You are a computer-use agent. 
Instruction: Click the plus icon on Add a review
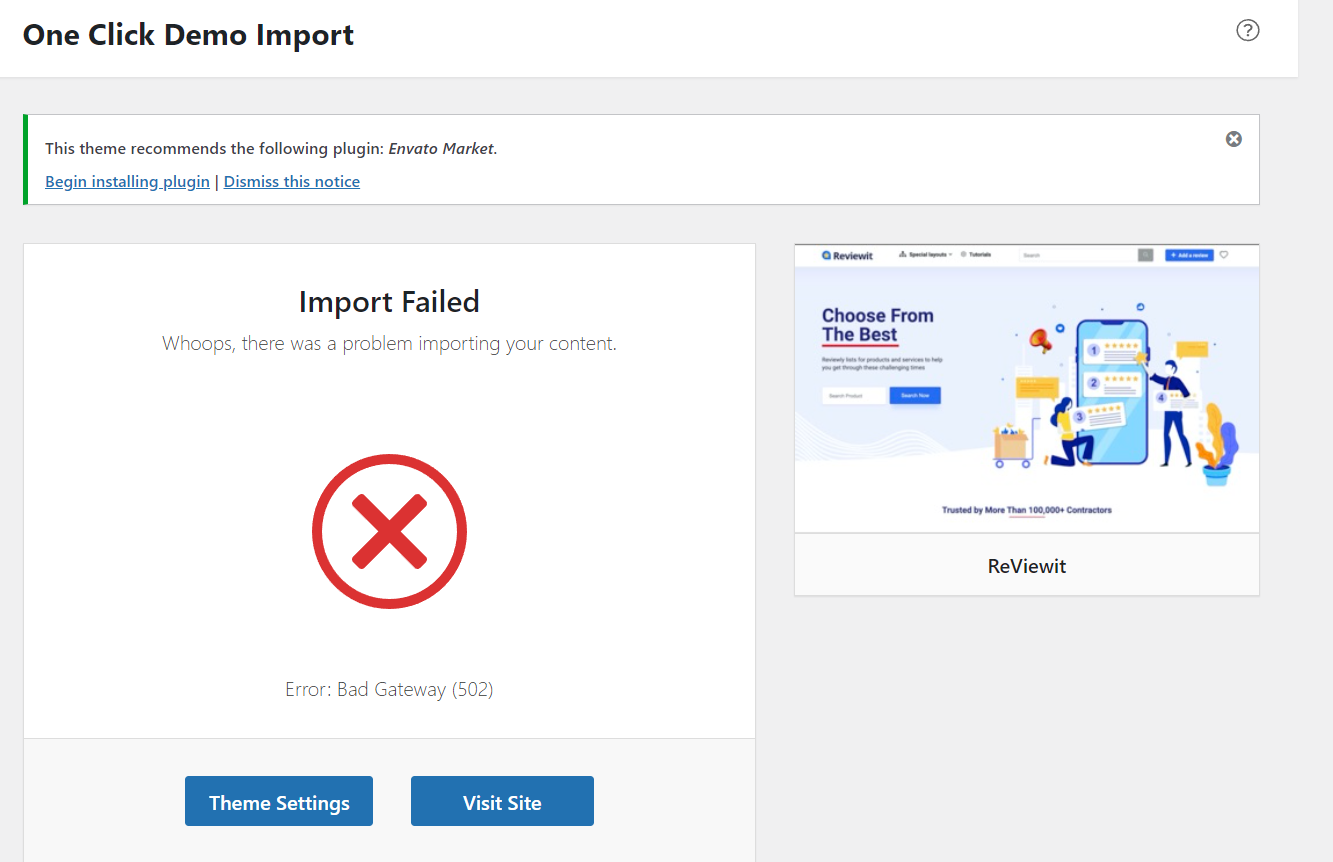(x=1173, y=255)
